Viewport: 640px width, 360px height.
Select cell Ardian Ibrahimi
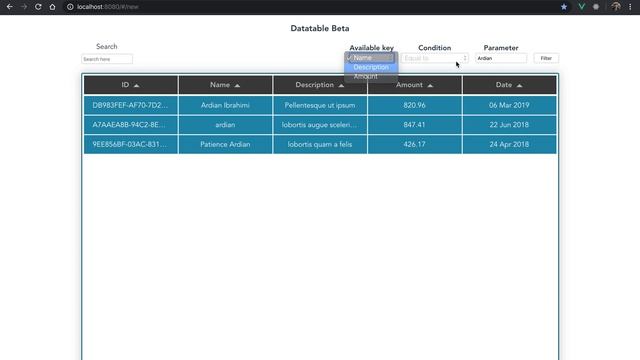coord(225,105)
